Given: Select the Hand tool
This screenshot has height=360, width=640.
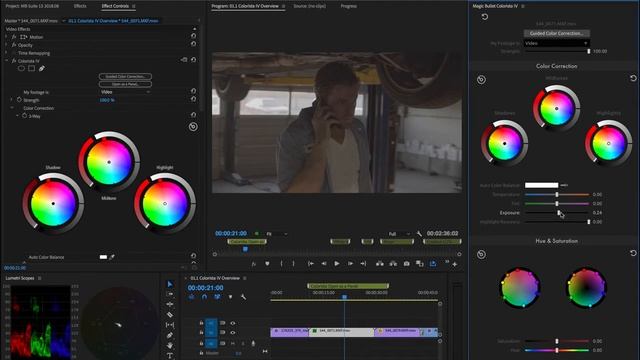Looking at the screenshot, I should coord(170,345).
